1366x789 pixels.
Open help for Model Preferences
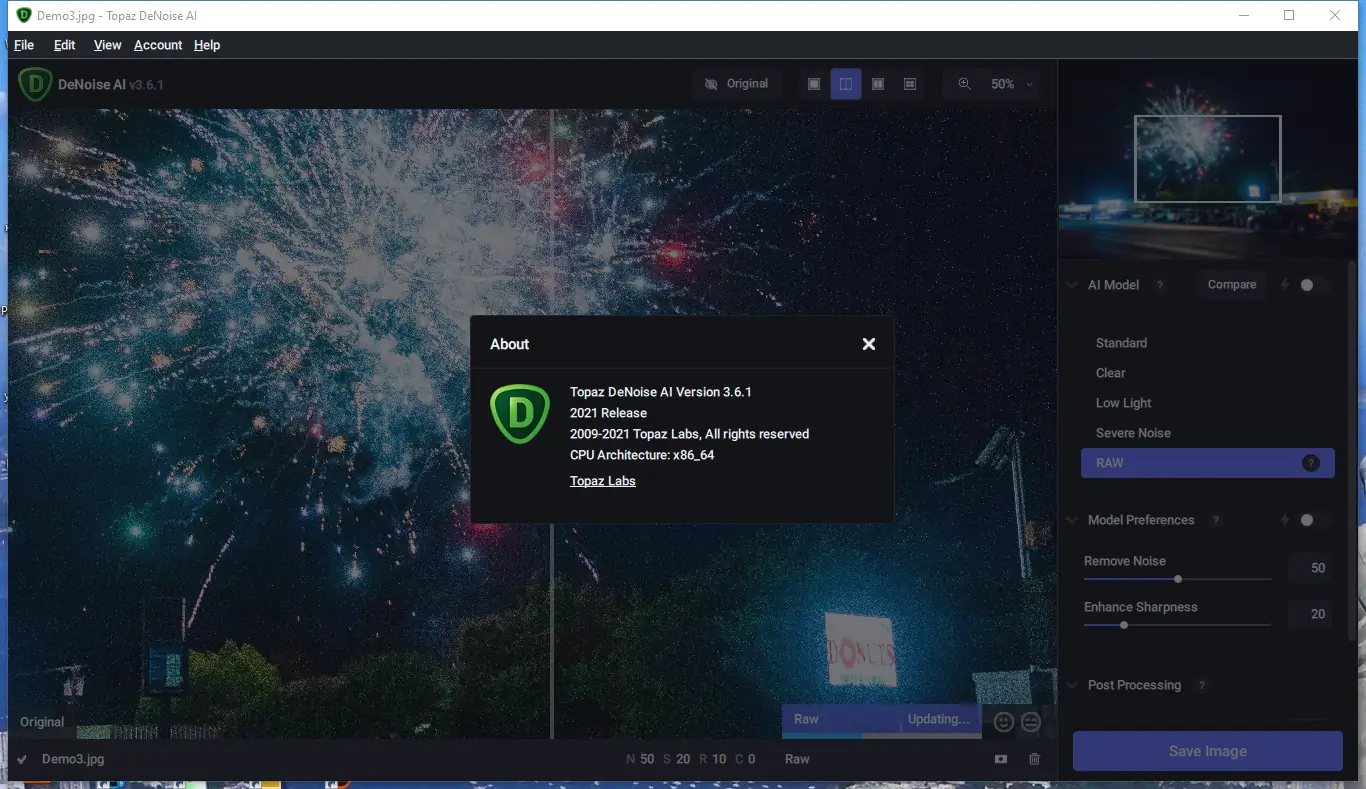(x=1216, y=520)
